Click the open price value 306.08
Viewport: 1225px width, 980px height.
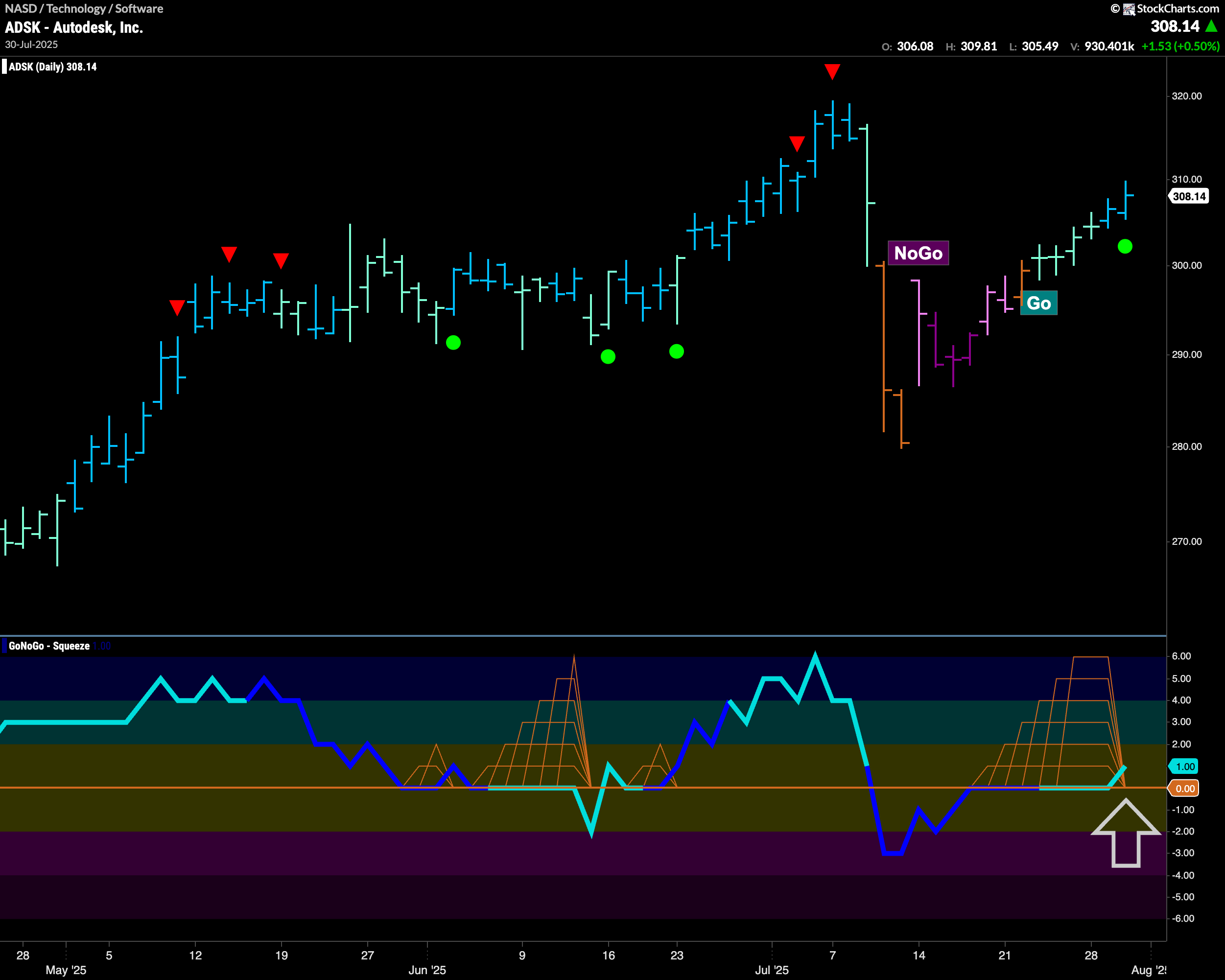(915, 47)
